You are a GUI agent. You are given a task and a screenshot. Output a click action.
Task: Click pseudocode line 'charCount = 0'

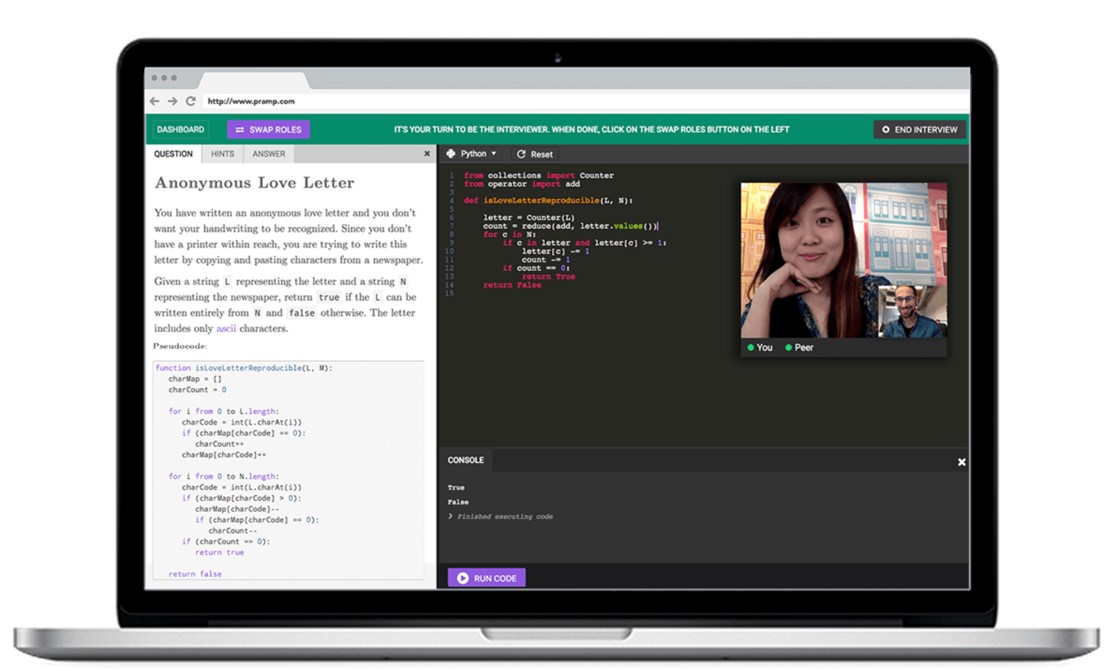[197, 390]
